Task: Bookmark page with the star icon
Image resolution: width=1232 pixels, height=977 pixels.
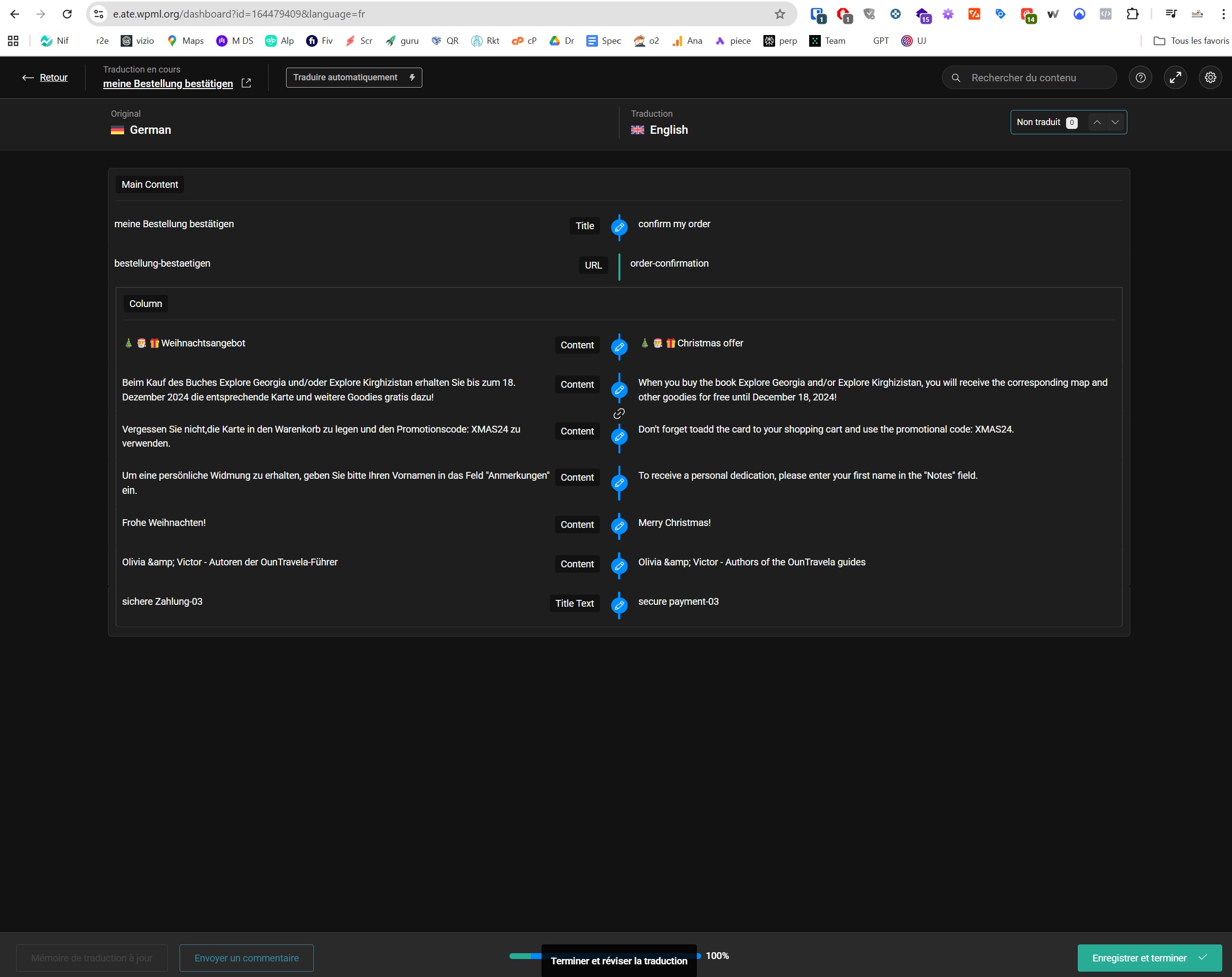Action: point(779,14)
